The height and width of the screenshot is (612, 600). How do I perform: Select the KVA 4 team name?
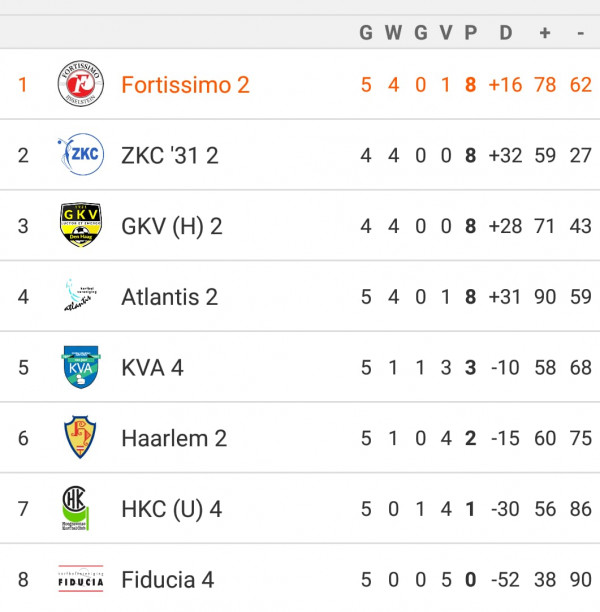152,368
